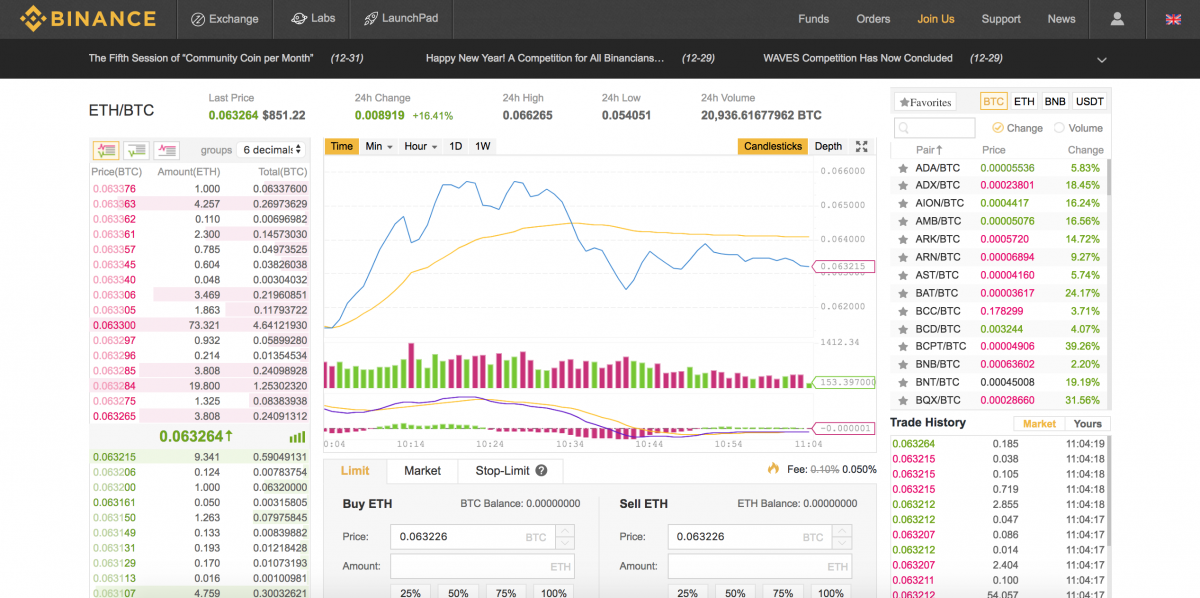Click 75% under Sell ETH

(x=783, y=593)
